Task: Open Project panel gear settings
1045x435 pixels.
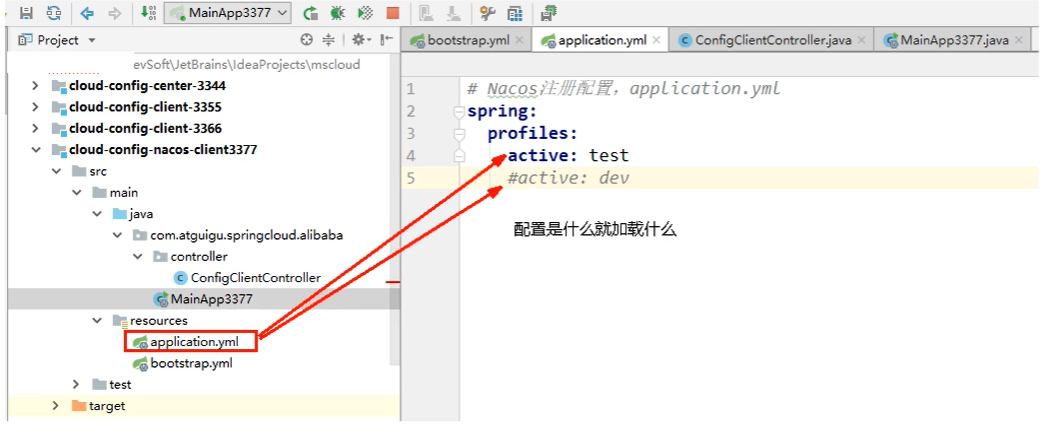Action: pos(361,40)
